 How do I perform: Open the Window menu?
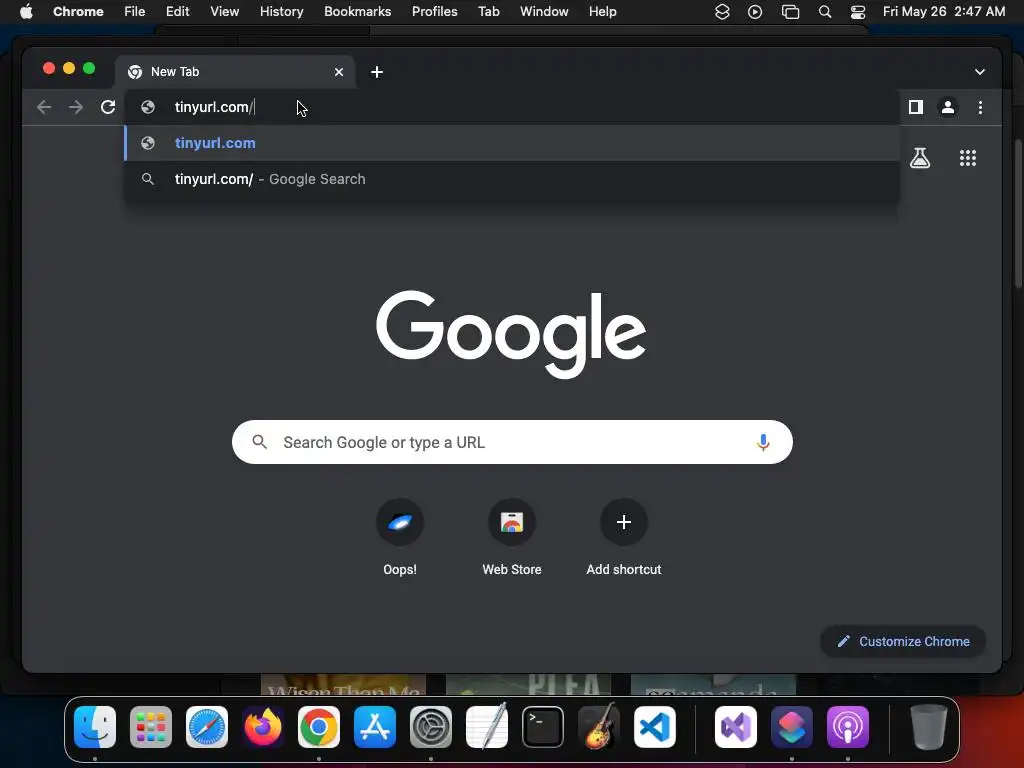point(544,12)
